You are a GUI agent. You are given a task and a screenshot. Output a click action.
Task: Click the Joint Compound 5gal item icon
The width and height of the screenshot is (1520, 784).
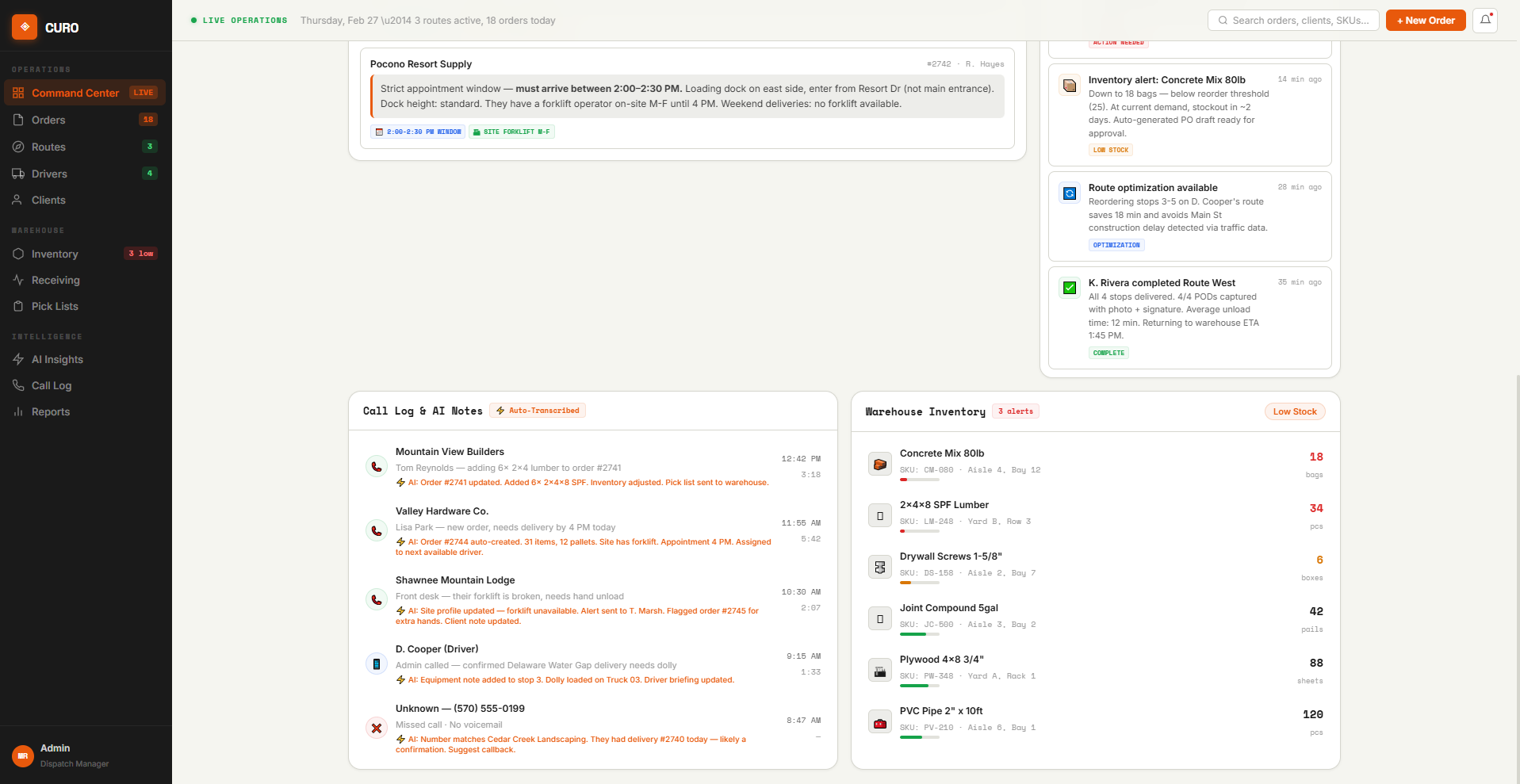tap(880, 619)
